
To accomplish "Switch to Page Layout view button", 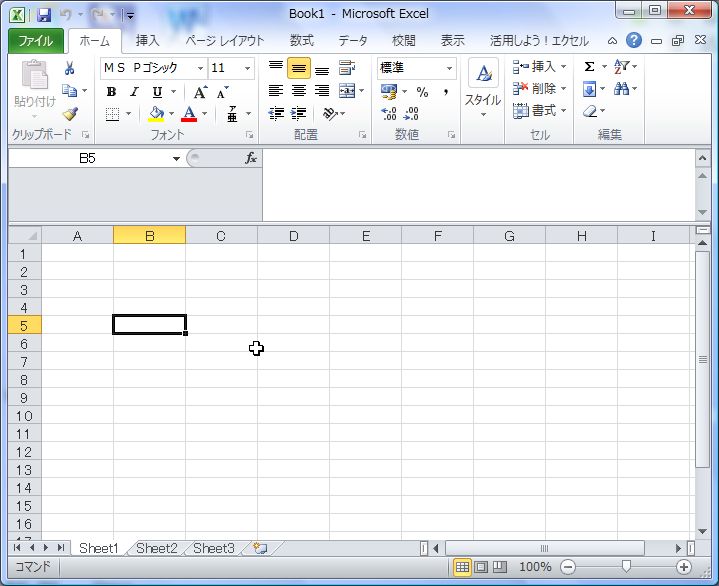I will [481, 567].
